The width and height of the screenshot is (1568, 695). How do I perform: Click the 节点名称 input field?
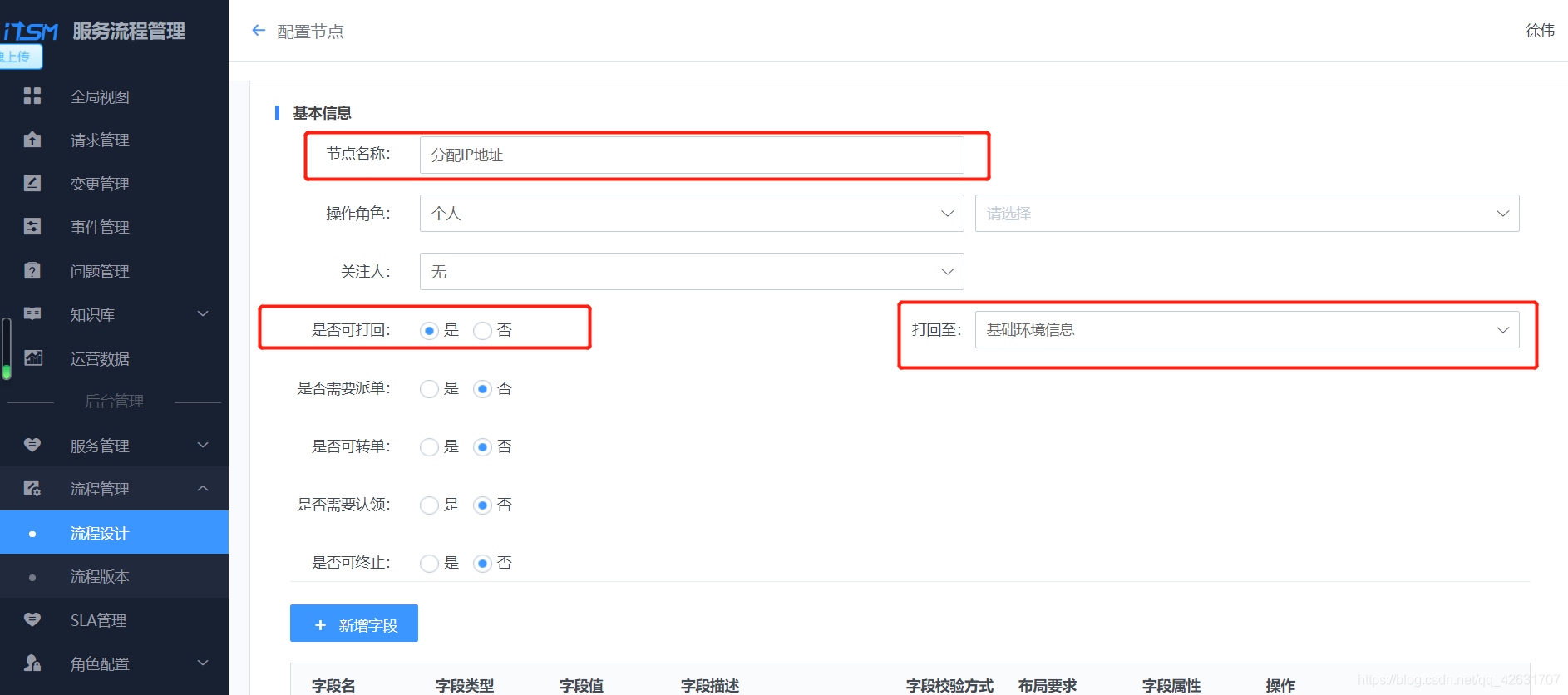pyautogui.click(x=692, y=155)
